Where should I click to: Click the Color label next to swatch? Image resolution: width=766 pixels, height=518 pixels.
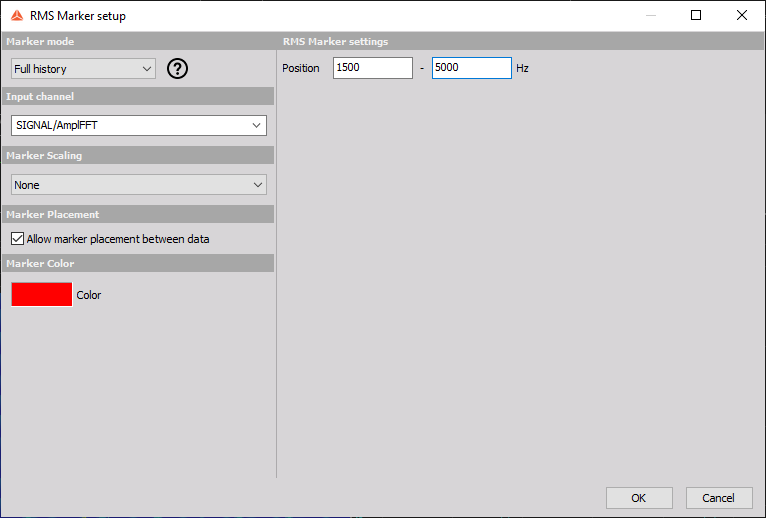[x=89, y=295]
